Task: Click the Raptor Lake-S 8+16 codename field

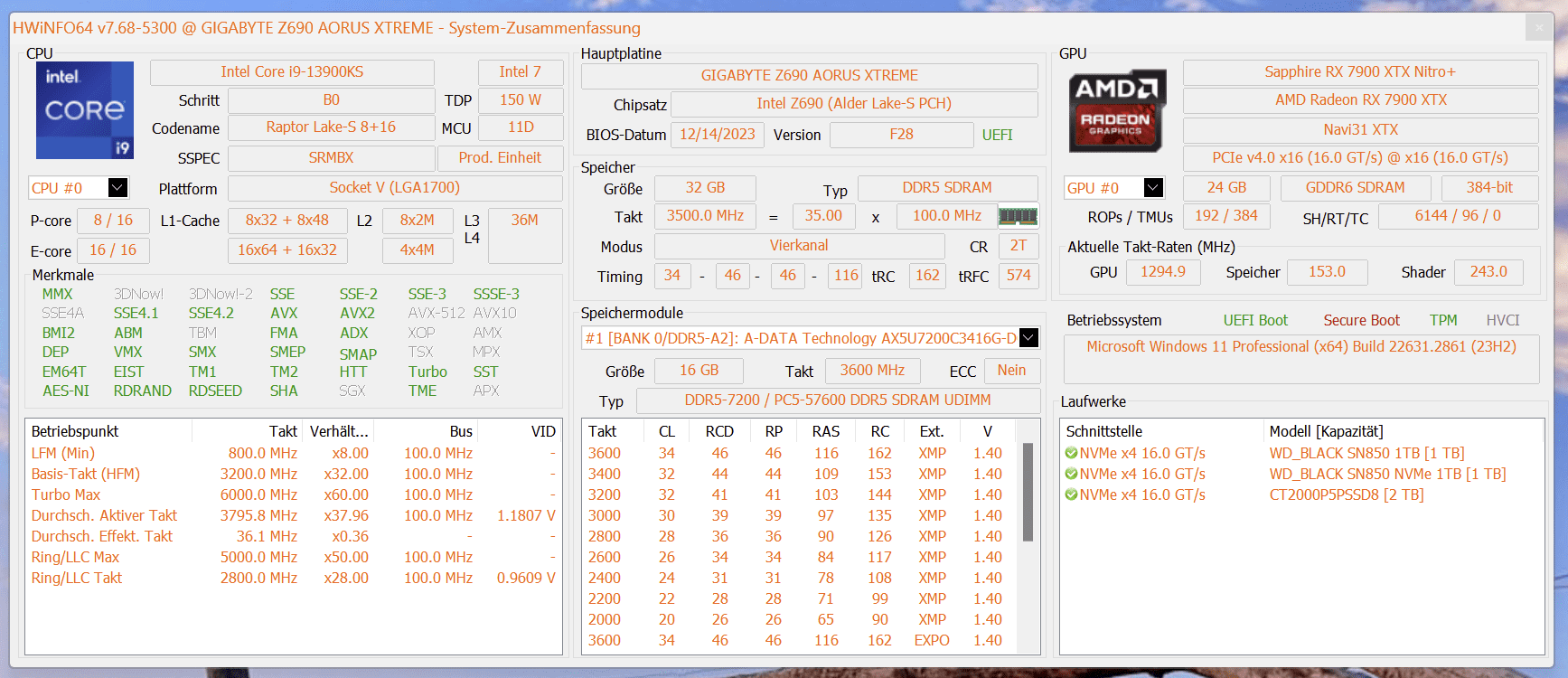Action: (331, 127)
